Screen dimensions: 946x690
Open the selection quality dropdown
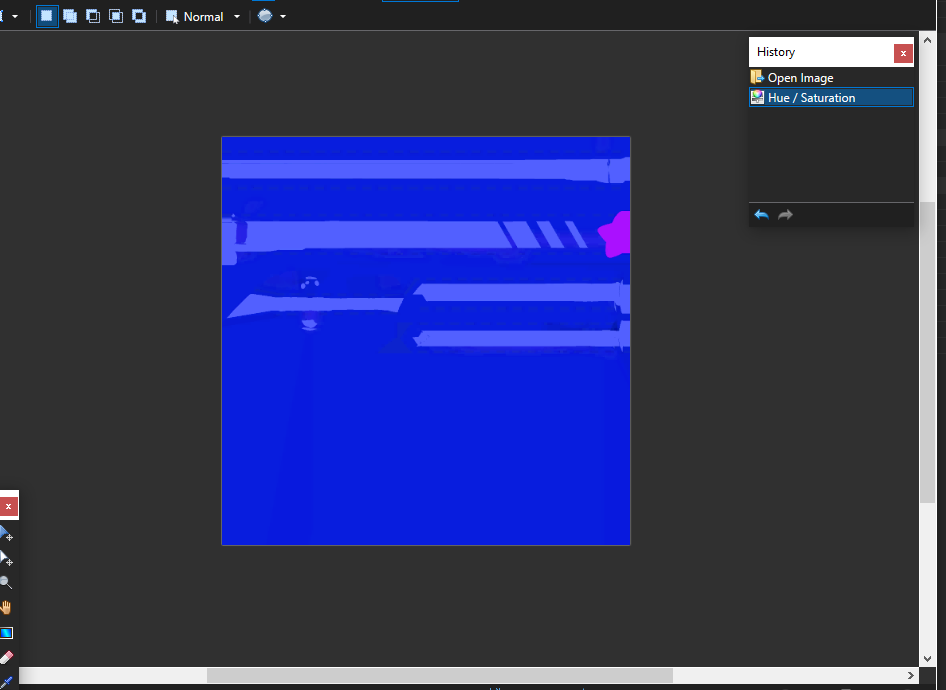click(285, 16)
